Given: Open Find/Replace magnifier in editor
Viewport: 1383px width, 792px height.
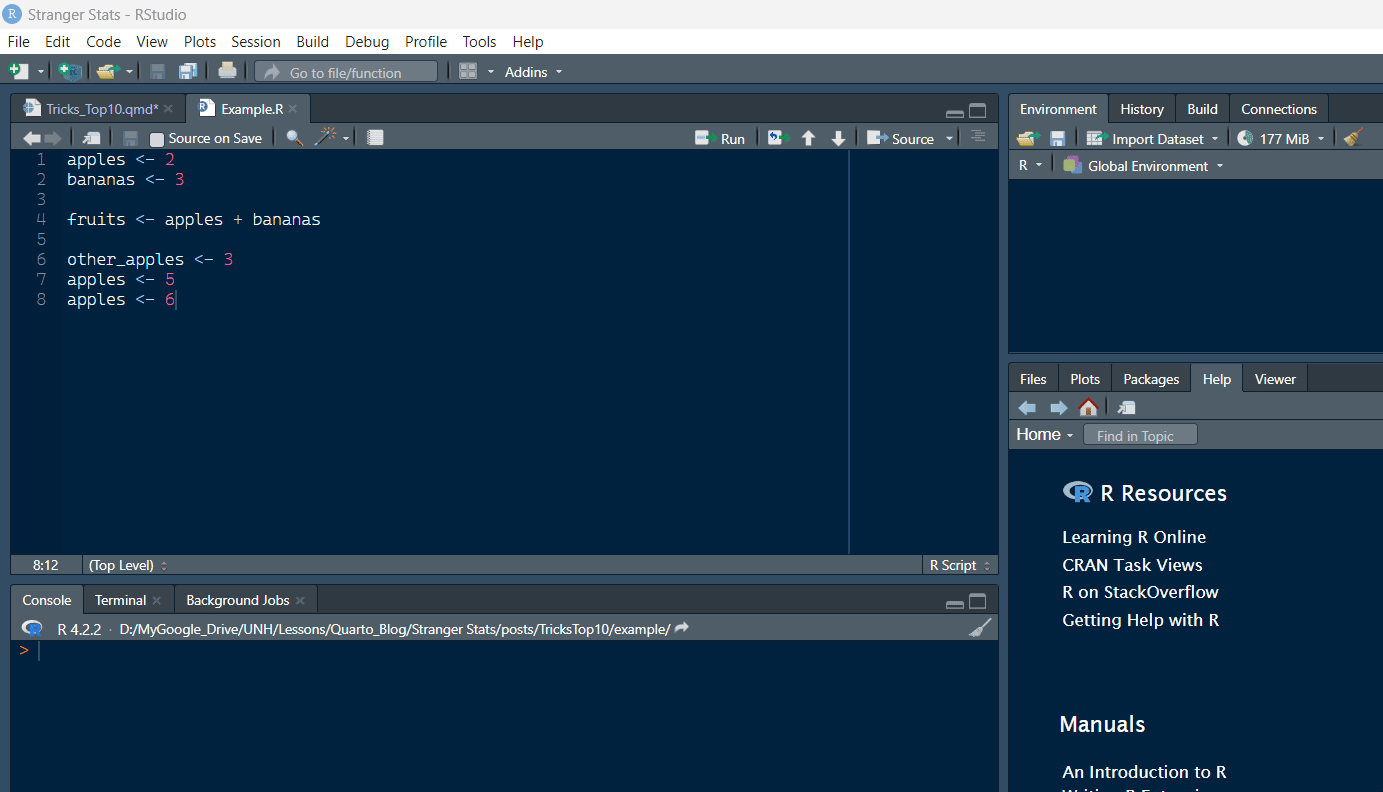Looking at the screenshot, I should click(x=294, y=139).
